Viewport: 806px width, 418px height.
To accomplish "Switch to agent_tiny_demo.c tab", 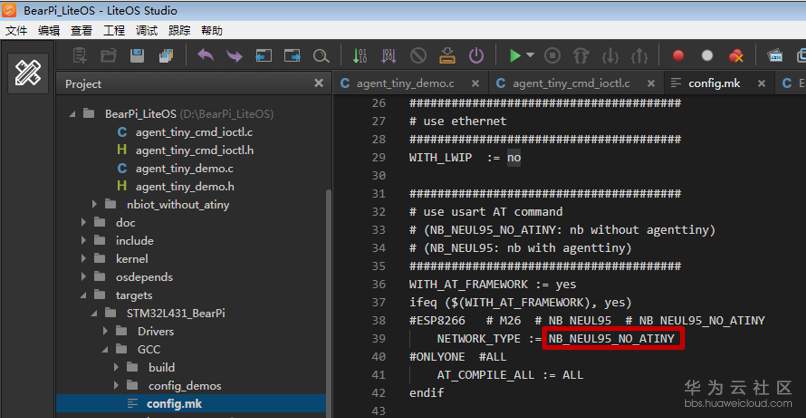I will [405, 83].
